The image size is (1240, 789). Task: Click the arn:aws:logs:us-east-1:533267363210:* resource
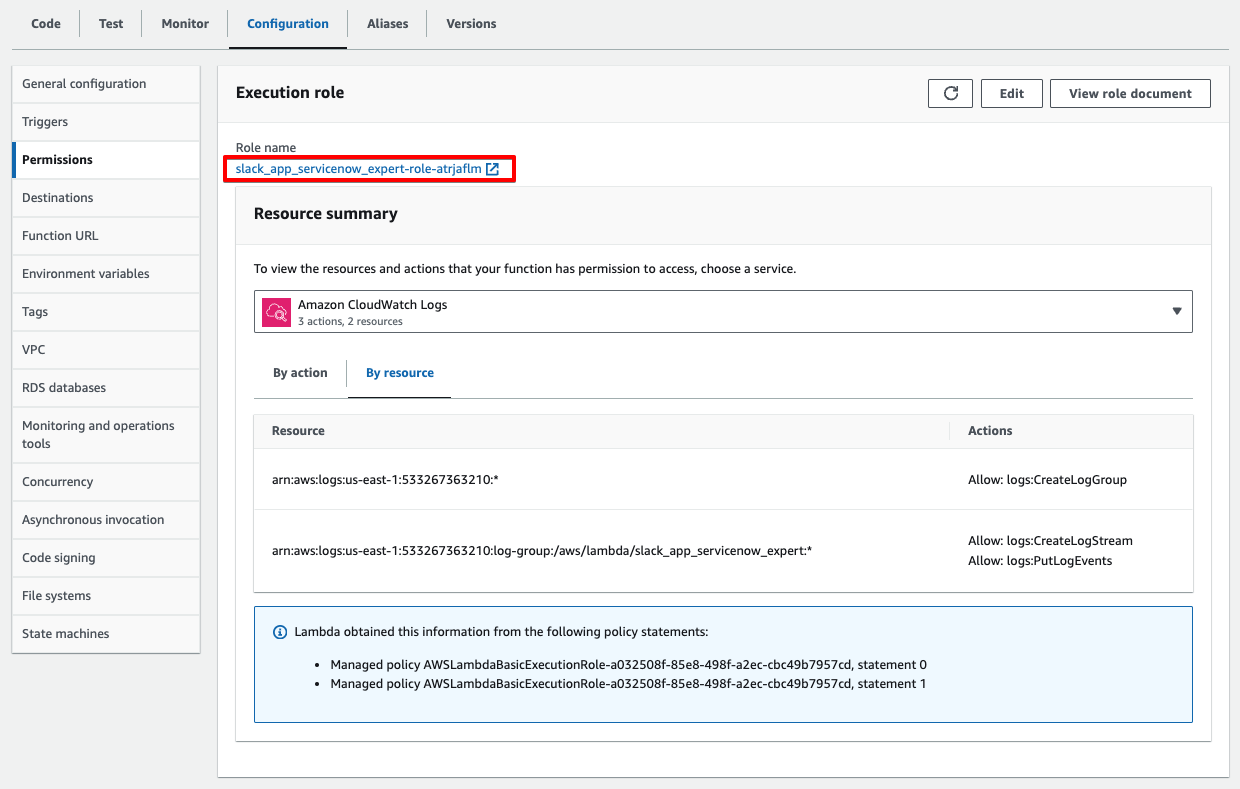(385, 480)
